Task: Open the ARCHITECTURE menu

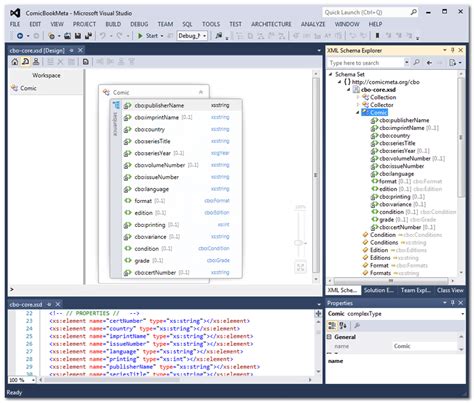Action: (x=271, y=24)
